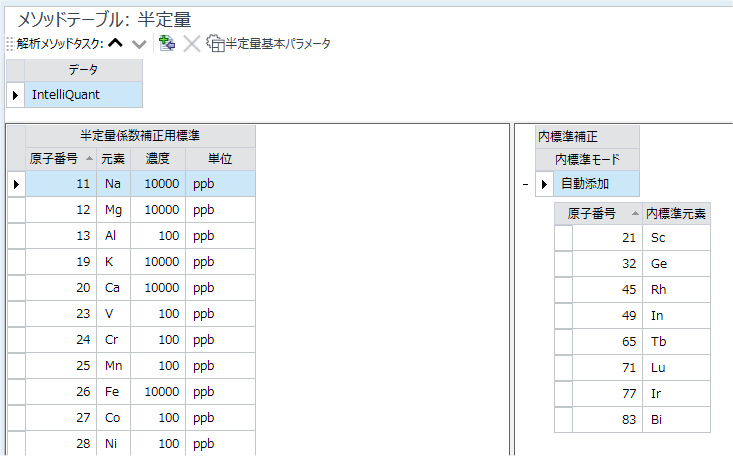This screenshot has height=456, width=733.
Task: Click the 100 concentration cell for Al
Action: (158, 235)
